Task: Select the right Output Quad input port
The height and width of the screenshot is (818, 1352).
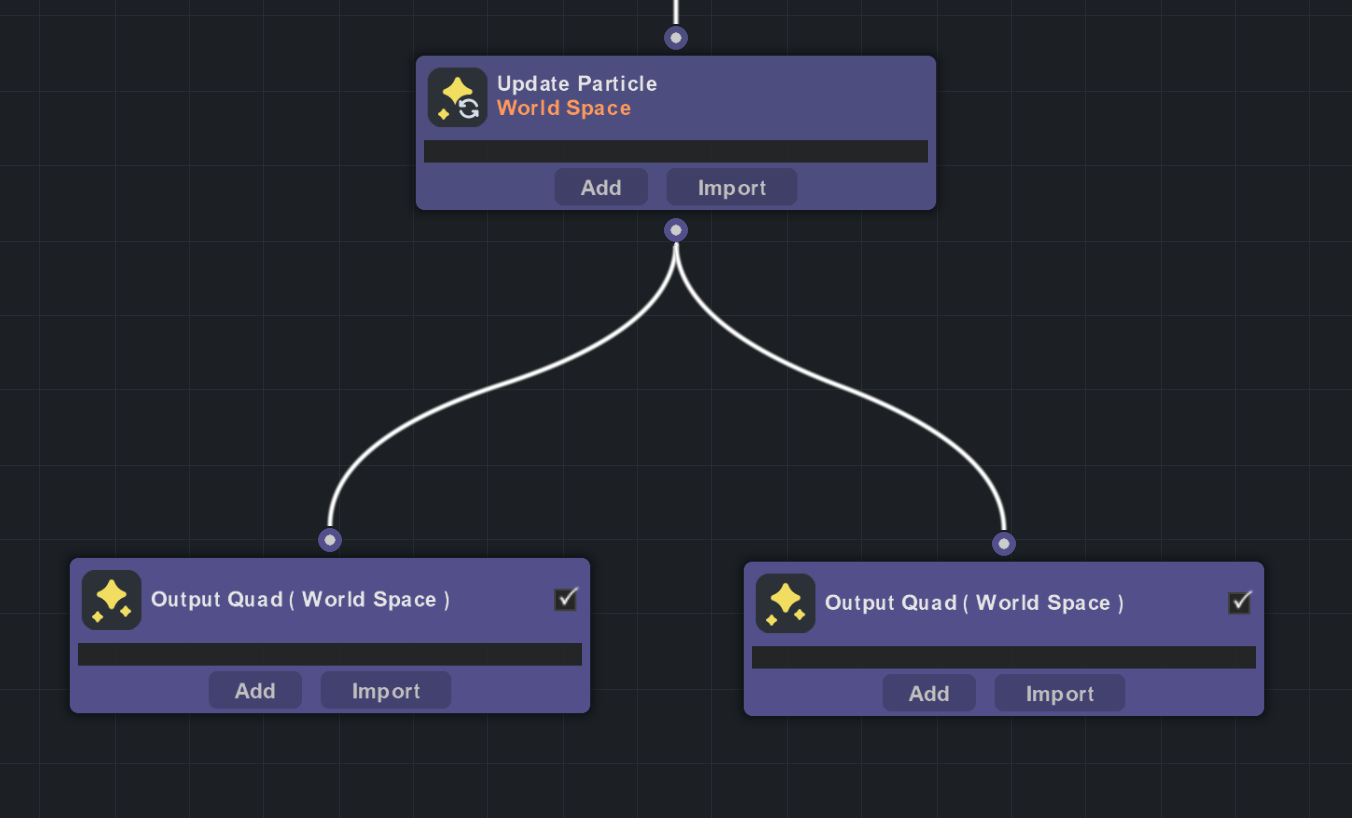Action: pyautogui.click(x=1004, y=543)
